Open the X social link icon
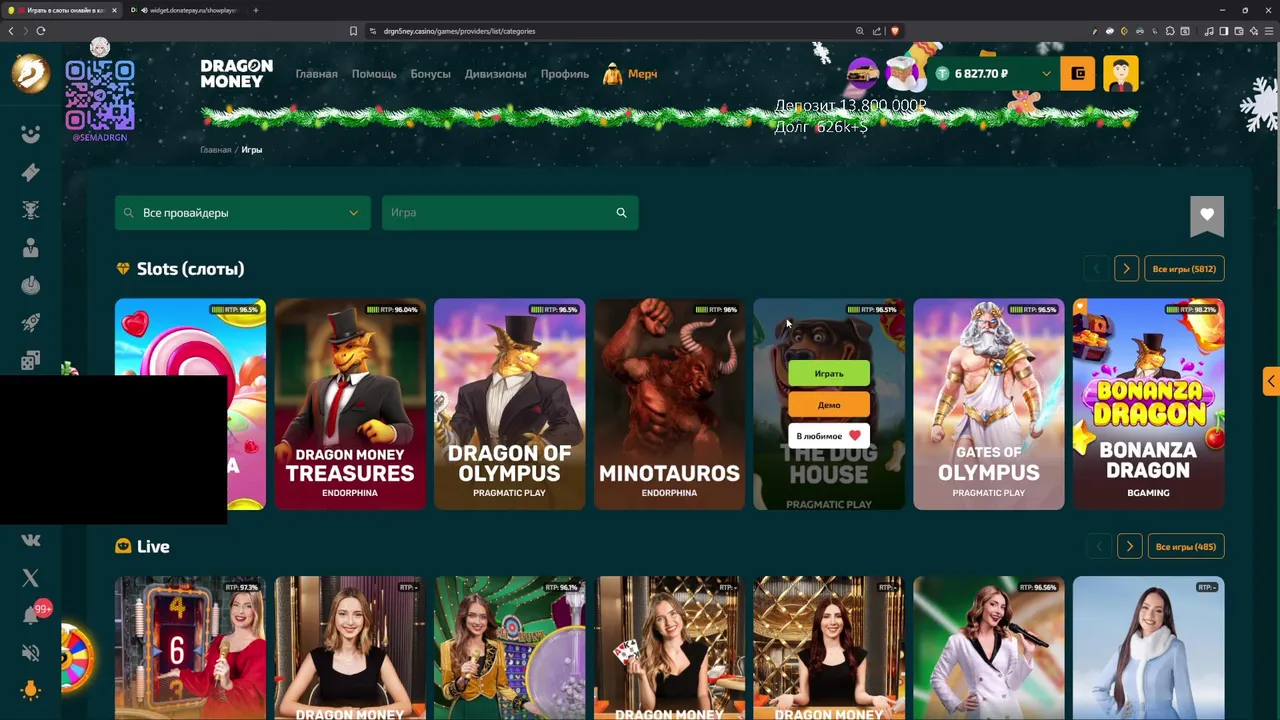 pos(31,578)
